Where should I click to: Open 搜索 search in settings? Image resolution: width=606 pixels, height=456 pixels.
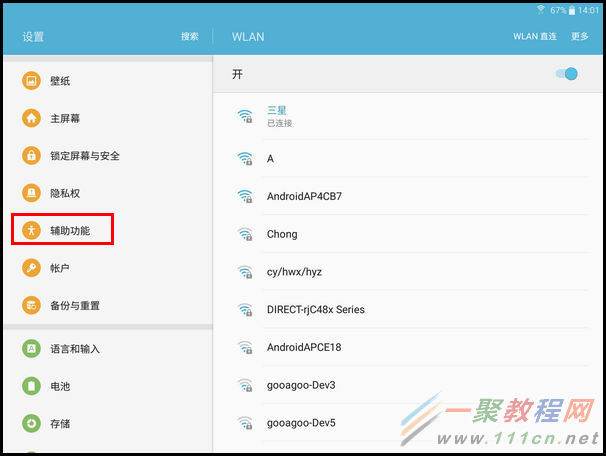click(190, 36)
